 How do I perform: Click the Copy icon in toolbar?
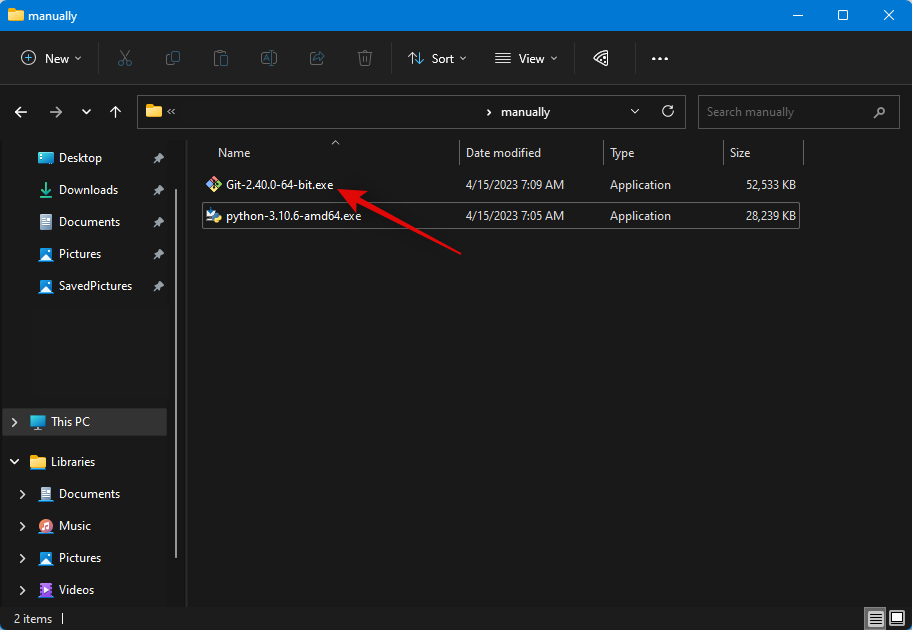173,59
